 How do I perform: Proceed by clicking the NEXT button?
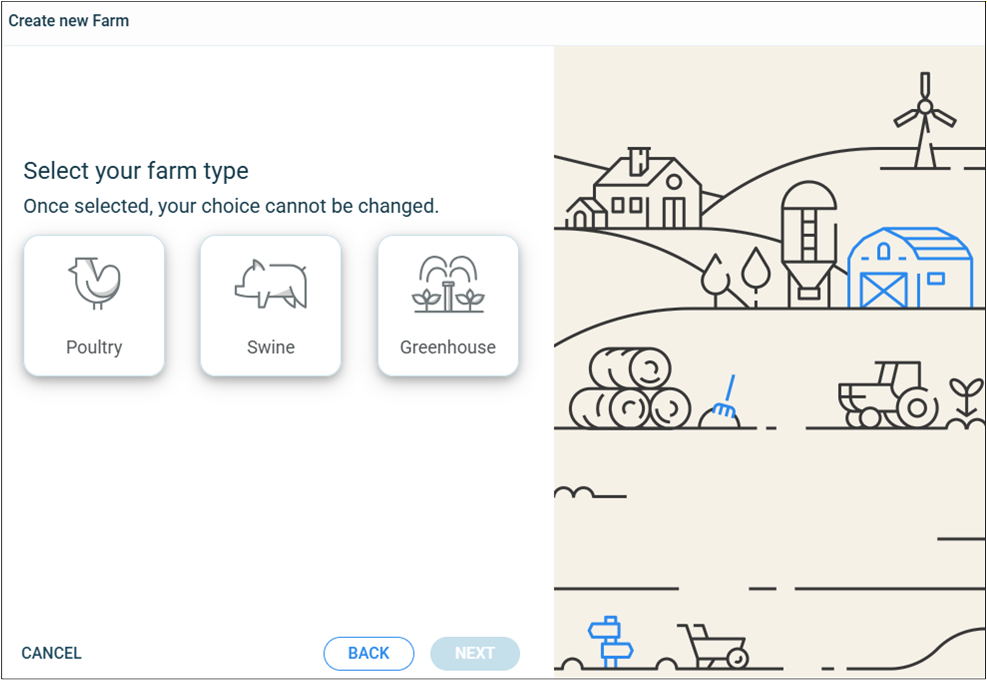click(x=474, y=653)
